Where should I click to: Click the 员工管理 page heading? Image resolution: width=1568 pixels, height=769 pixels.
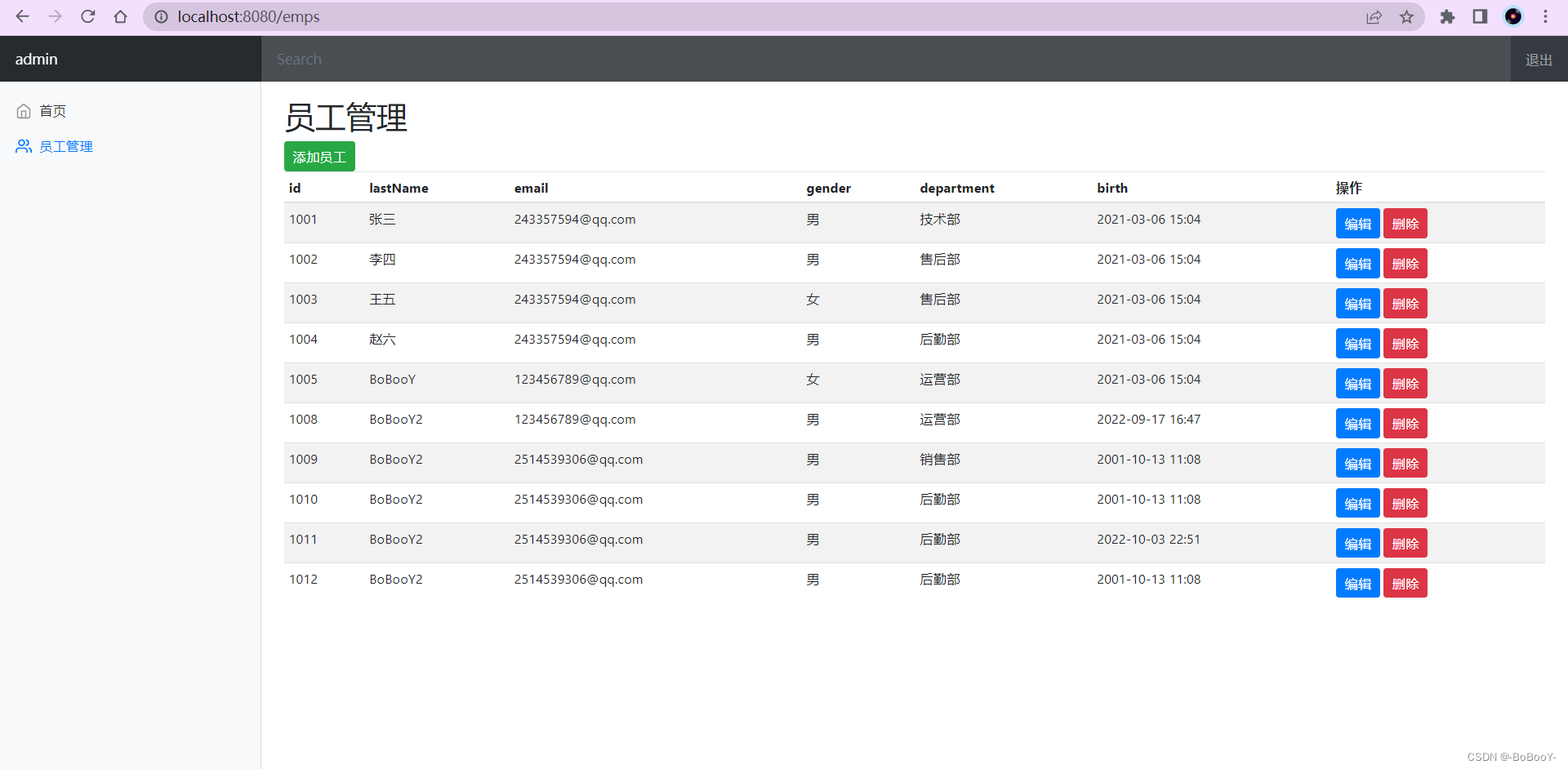click(345, 118)
